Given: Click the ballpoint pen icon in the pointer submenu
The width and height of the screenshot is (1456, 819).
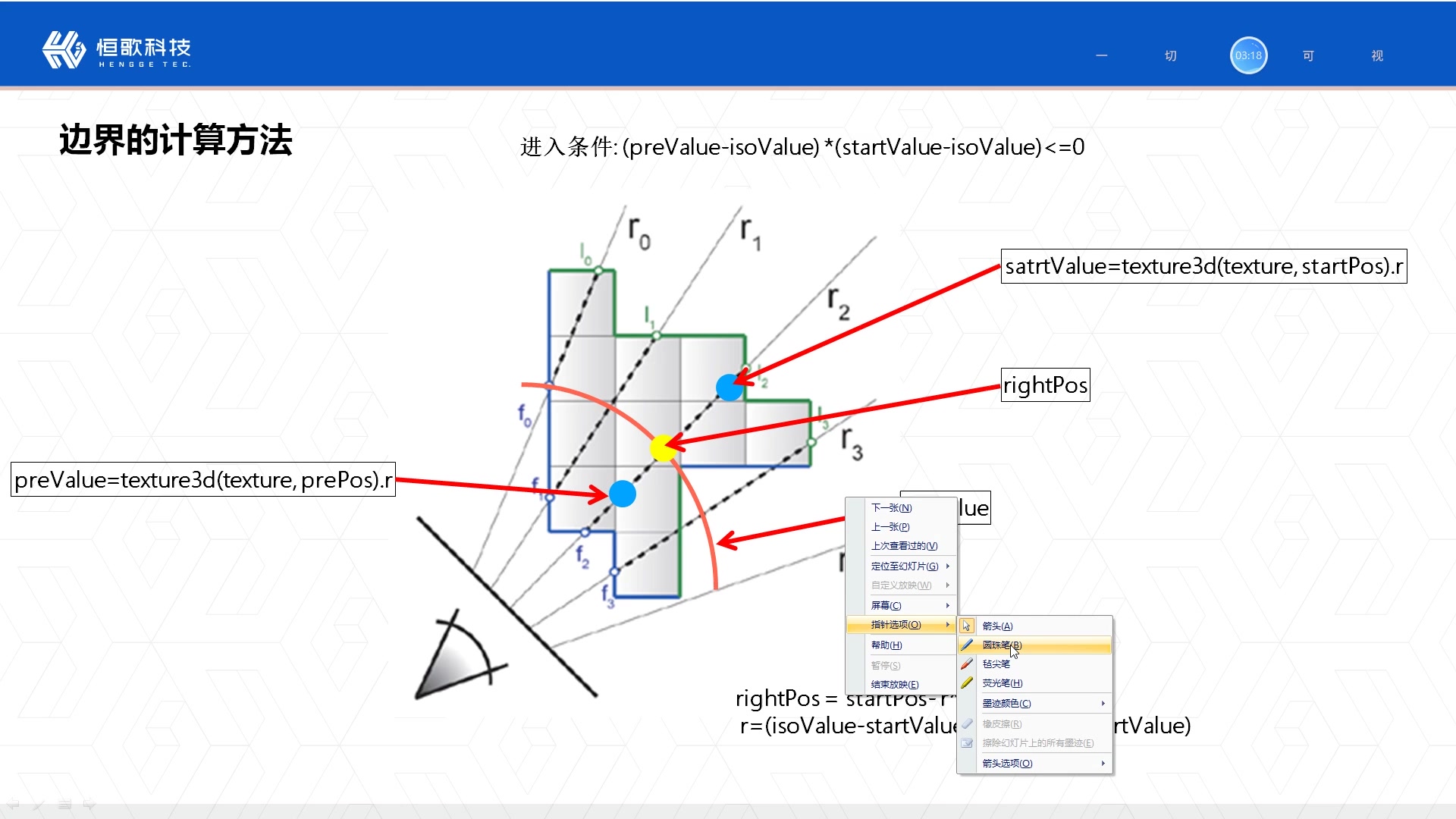Looking at the screenshot, I should 967,645.
